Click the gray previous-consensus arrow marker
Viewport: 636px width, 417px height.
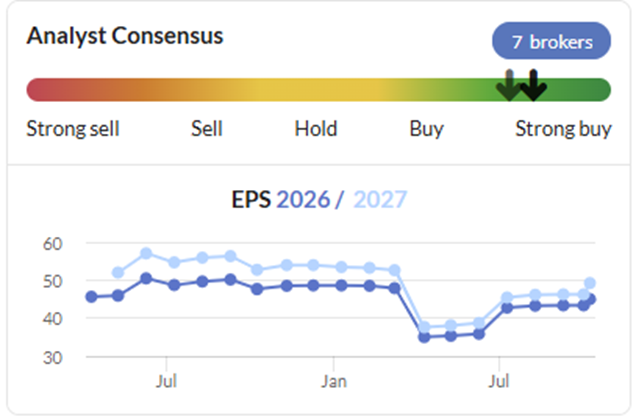tap(510, 85)
